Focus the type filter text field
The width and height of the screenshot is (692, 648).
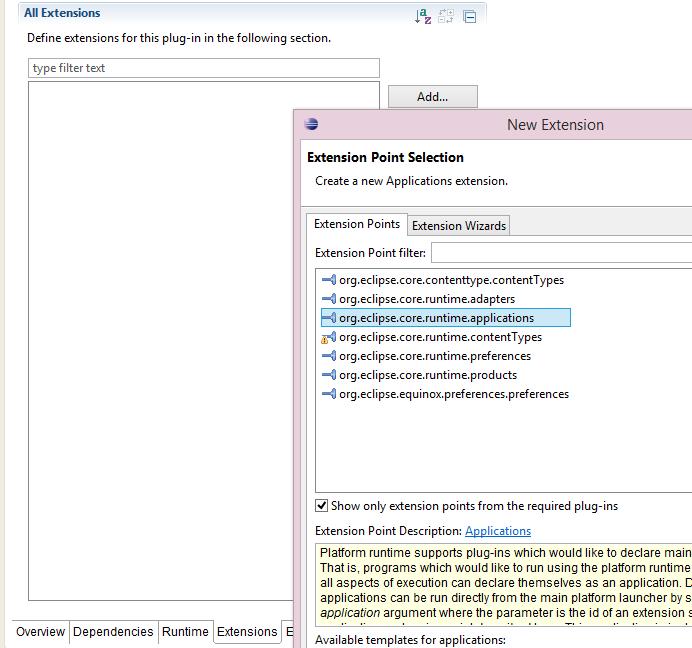(204, 68)
